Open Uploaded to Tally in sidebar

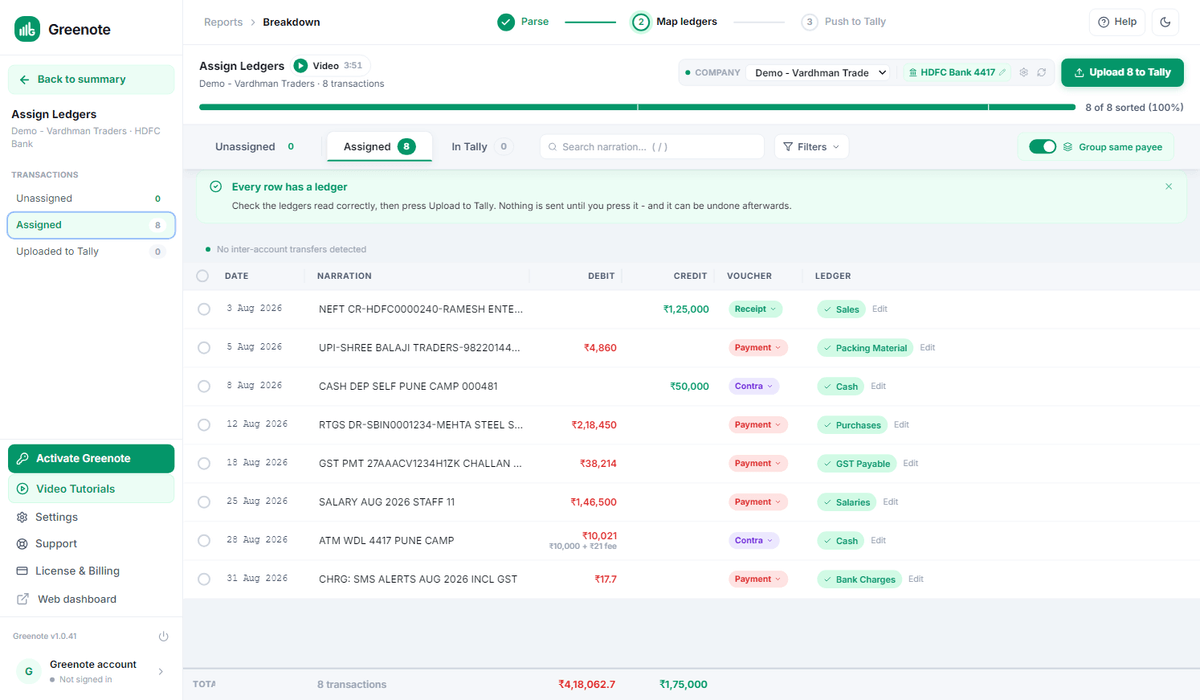point(91,252)
